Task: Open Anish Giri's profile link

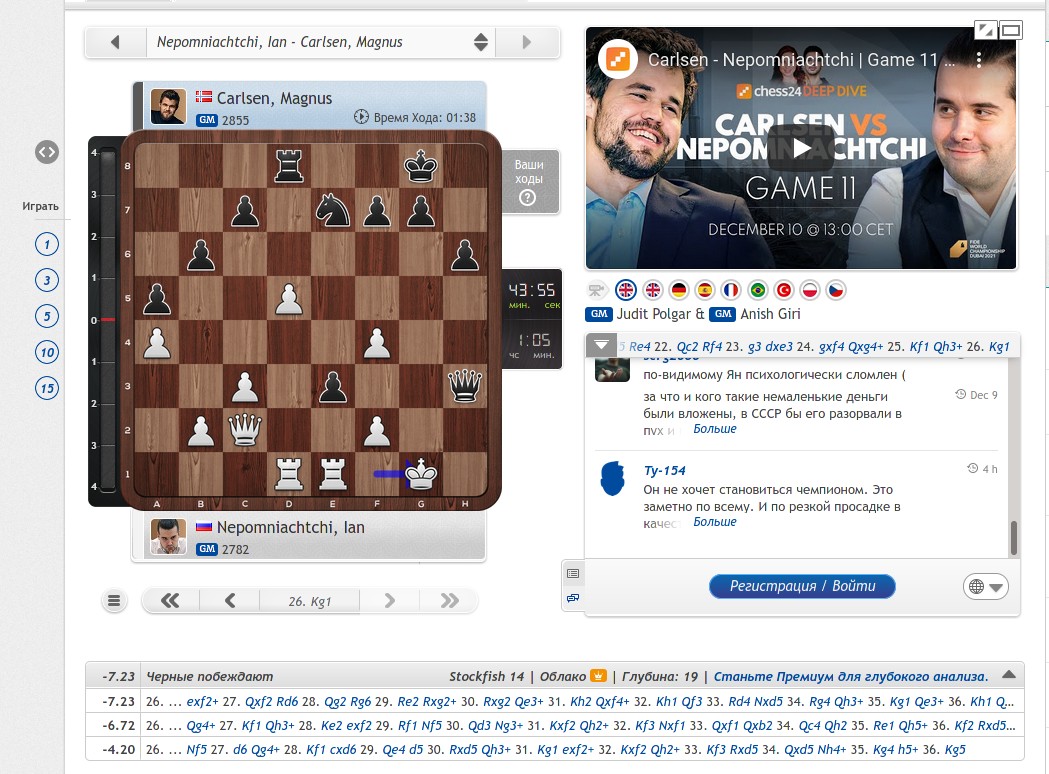Action: pos(770,314)
